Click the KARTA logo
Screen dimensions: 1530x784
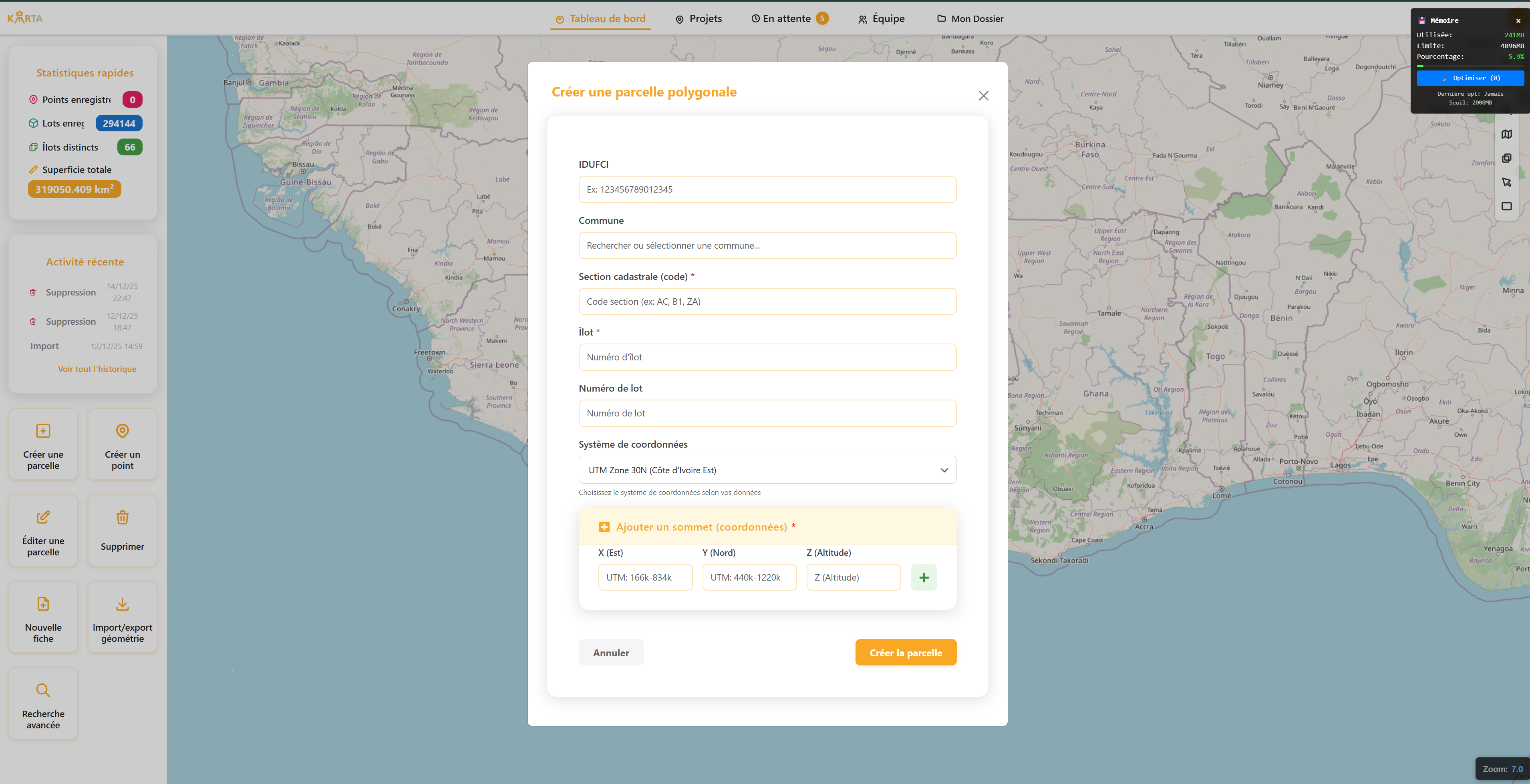[25, 18]
